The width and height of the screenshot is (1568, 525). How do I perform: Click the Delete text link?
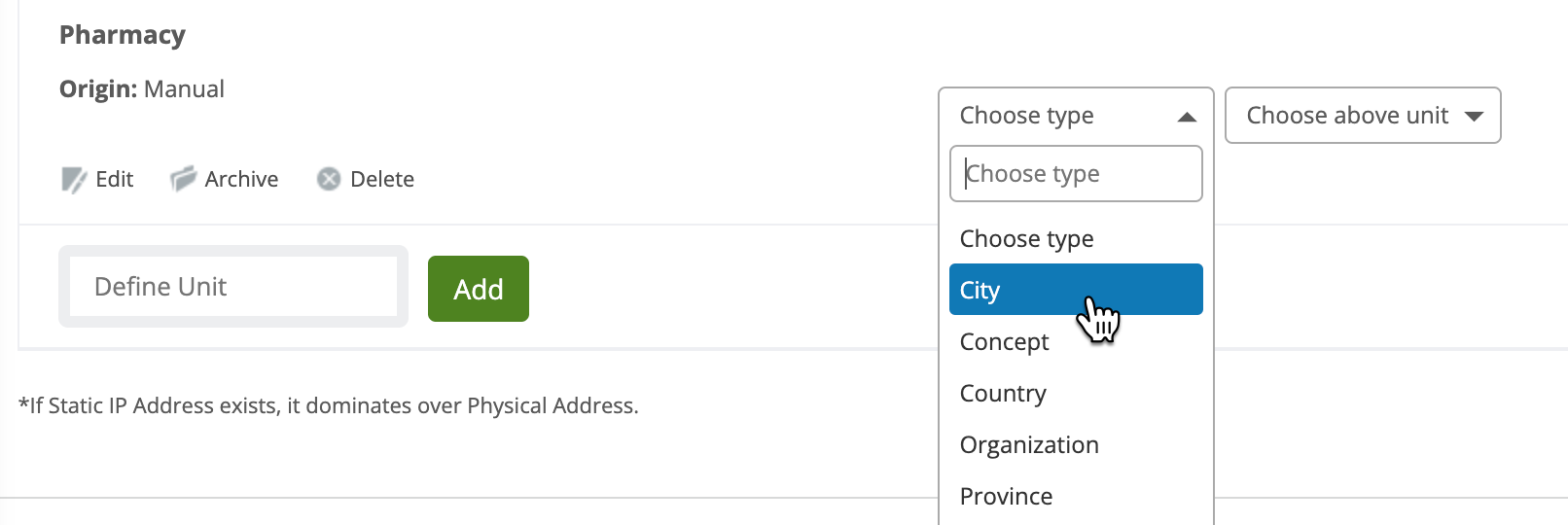pos(382,179)
